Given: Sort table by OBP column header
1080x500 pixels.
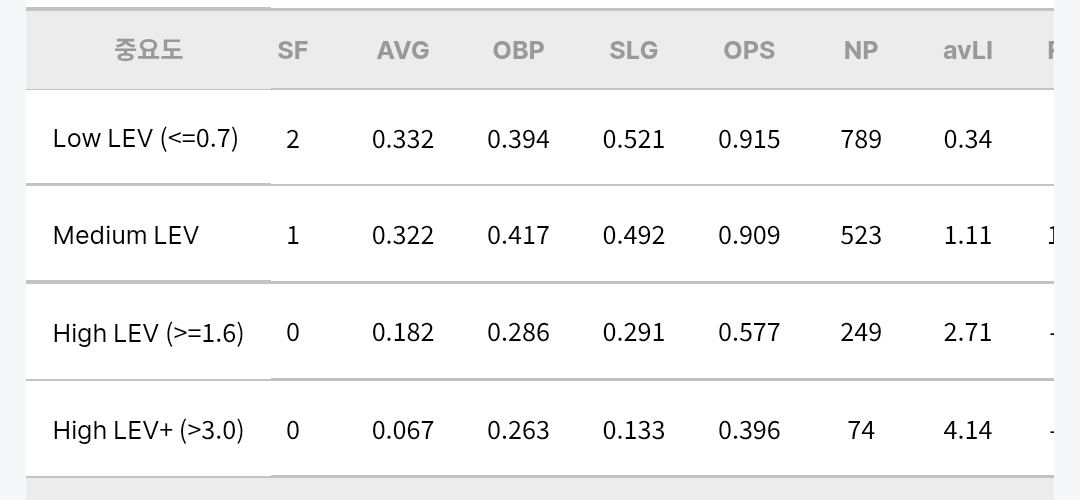Looking at the screenshot, I should [x=519, y=50].
